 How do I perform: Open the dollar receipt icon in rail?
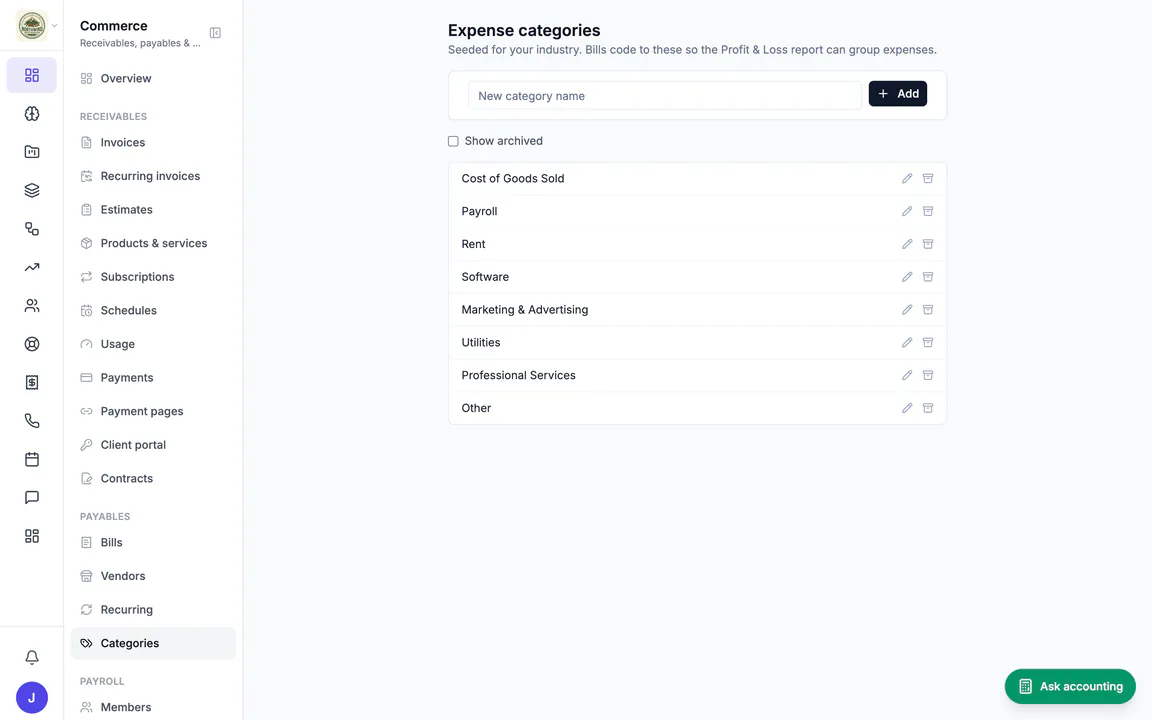click(32, 382)
